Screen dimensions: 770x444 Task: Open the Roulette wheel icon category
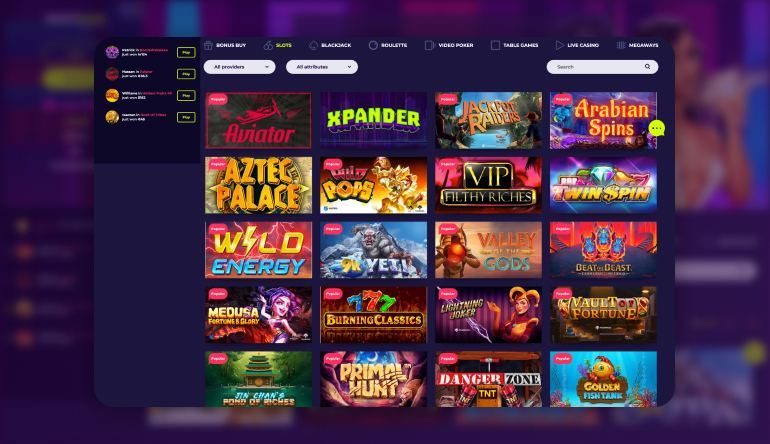coord(373,45)
